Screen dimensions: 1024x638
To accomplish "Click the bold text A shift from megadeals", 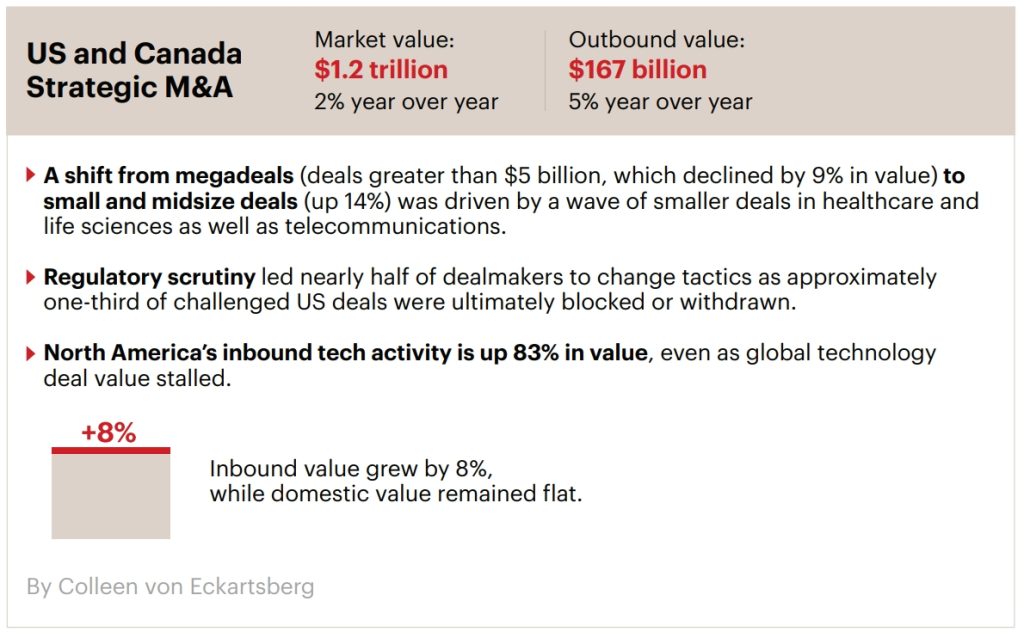I will click(168, 176).
